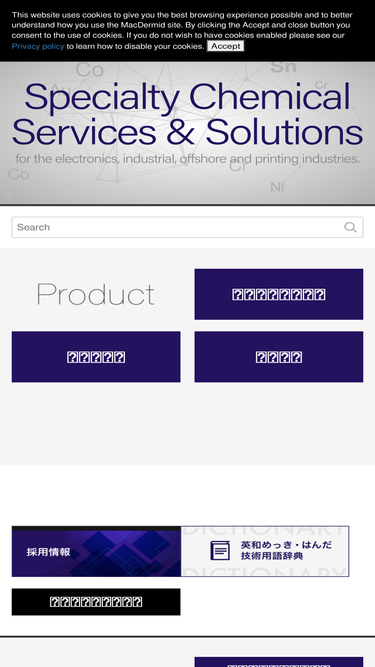The image size is (375, 667).
Task: Click the left purple button below Product
Action: [96, 357]
